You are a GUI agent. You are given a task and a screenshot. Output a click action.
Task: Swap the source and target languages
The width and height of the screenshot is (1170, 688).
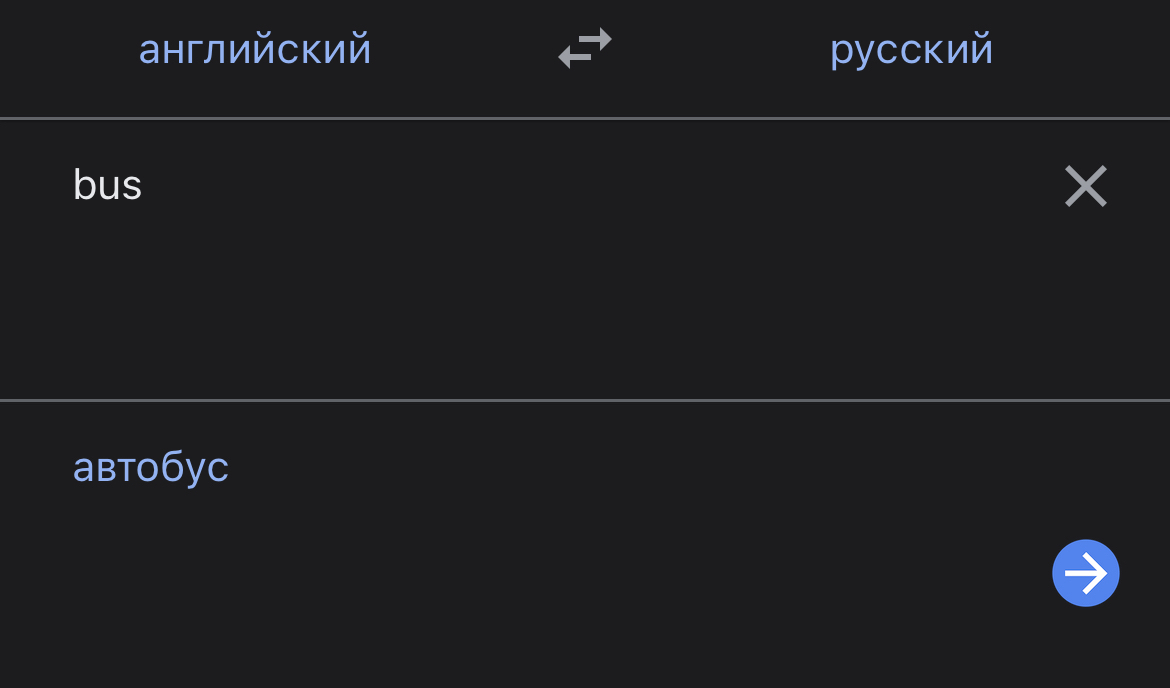[x=585, y=48]
